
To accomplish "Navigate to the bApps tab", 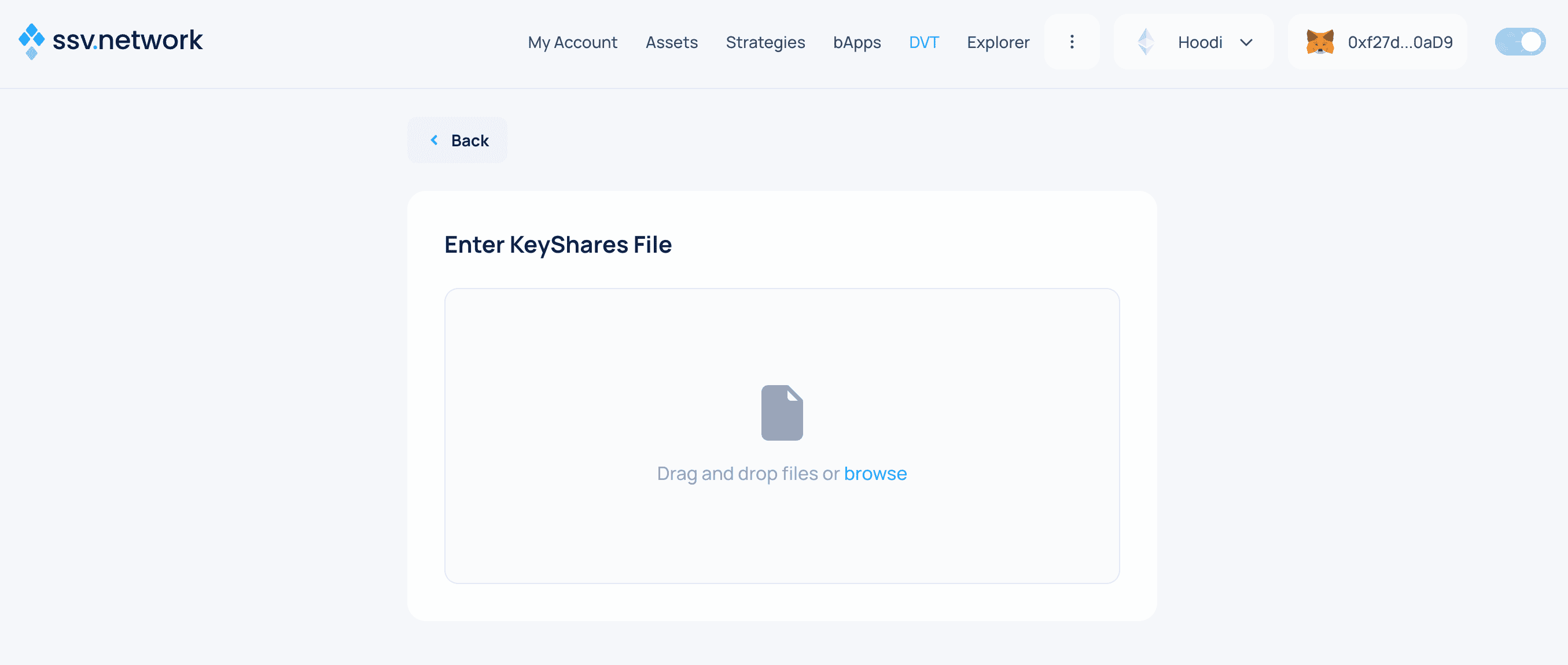I will point(856,43).
